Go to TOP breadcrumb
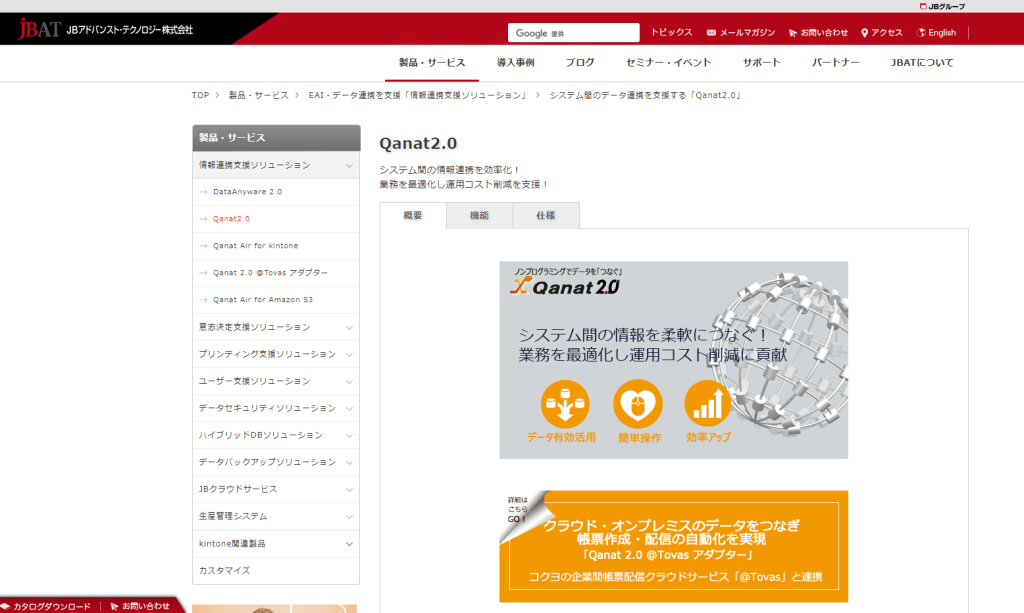 click(200, 95)
